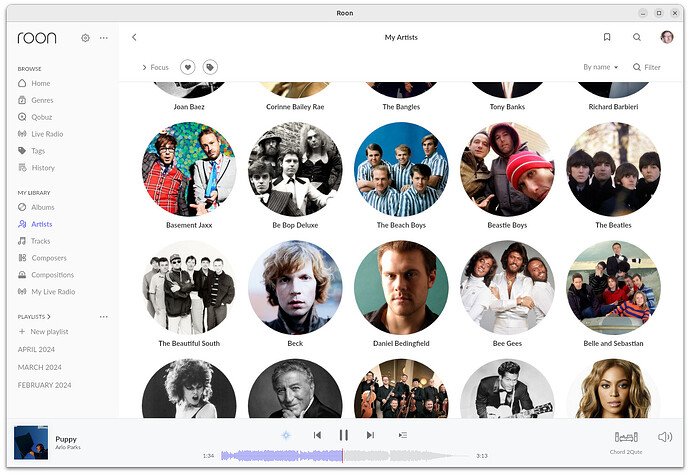Image resolution: width=690 pixels, height=475 pixels.
Task: Seek within the waveform progress bar
Action: click(x=343, y=456)
